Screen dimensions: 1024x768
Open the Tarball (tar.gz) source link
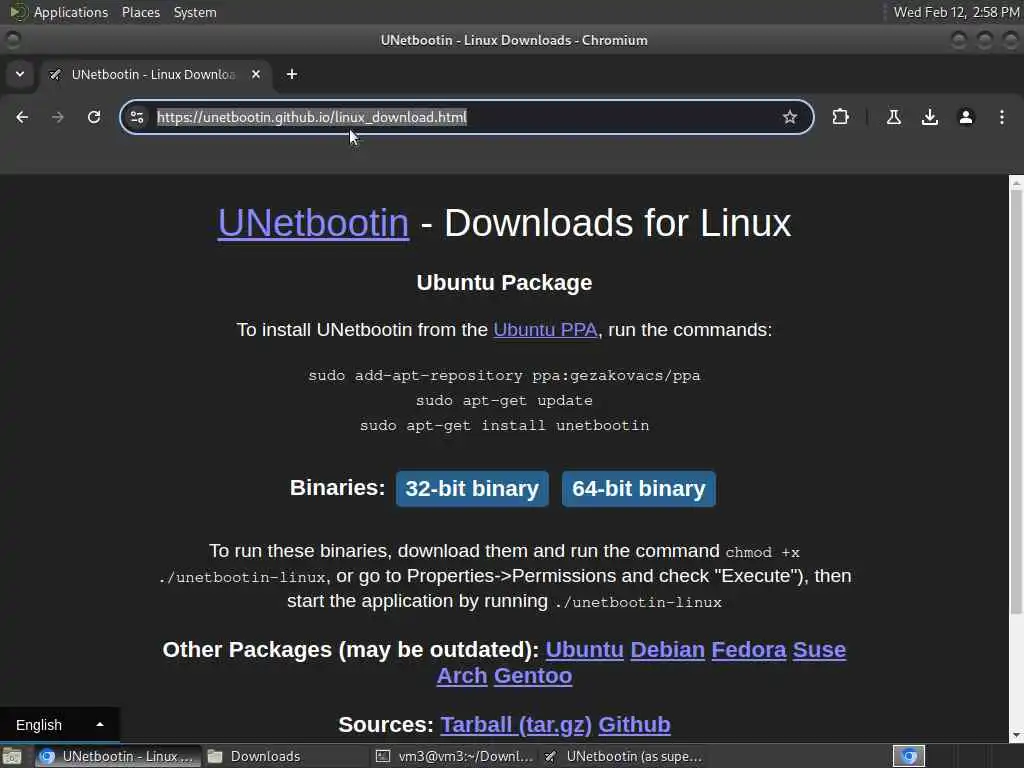[x=516, y=725]
